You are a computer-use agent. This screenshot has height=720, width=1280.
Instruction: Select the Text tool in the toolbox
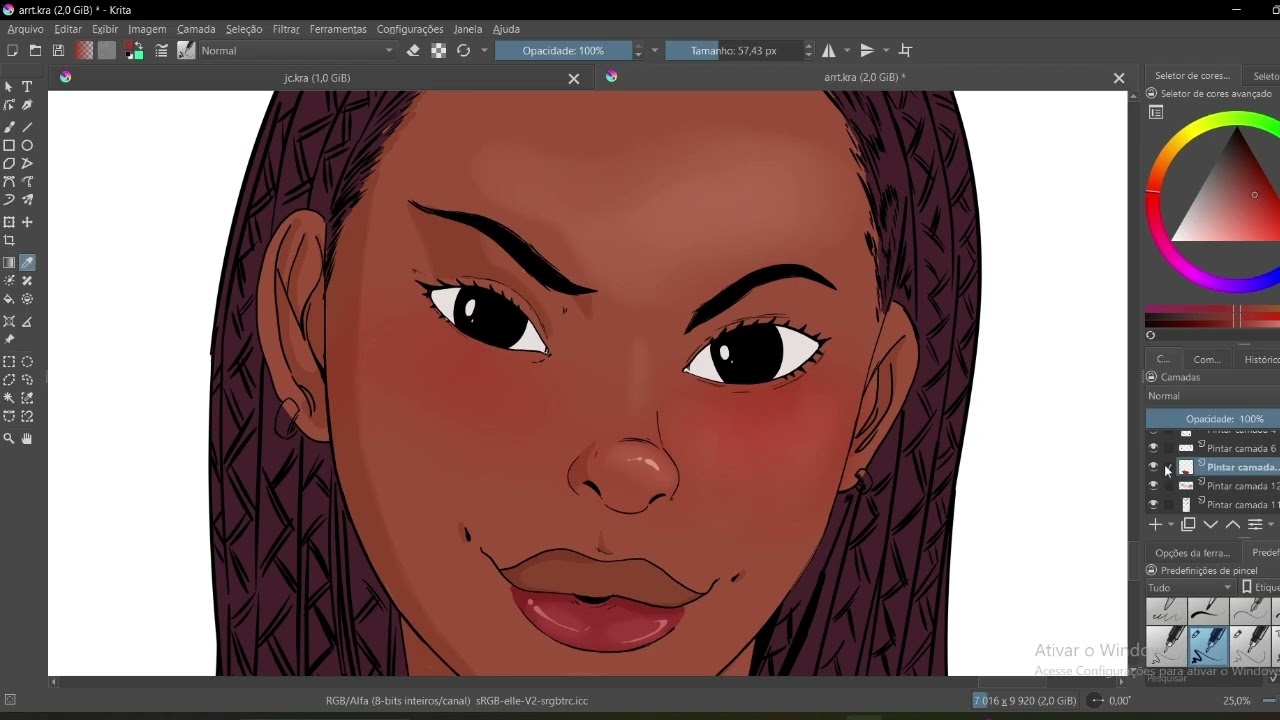tap(27, 87)
